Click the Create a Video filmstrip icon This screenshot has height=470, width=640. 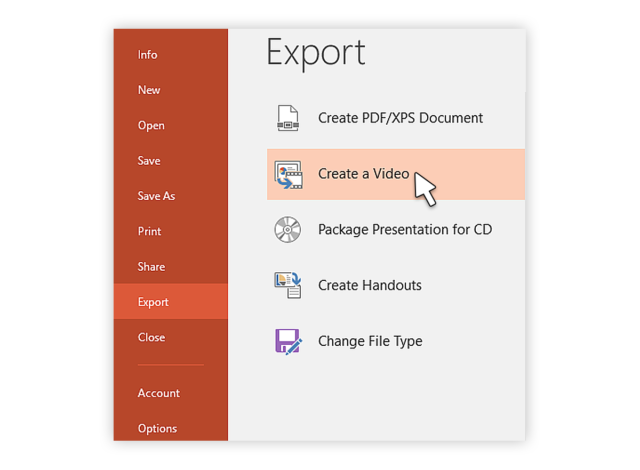coord(288,175)
